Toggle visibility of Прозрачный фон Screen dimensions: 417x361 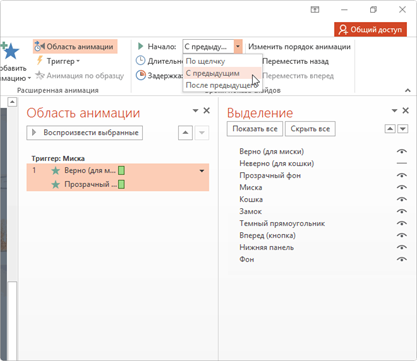[402, 175]
